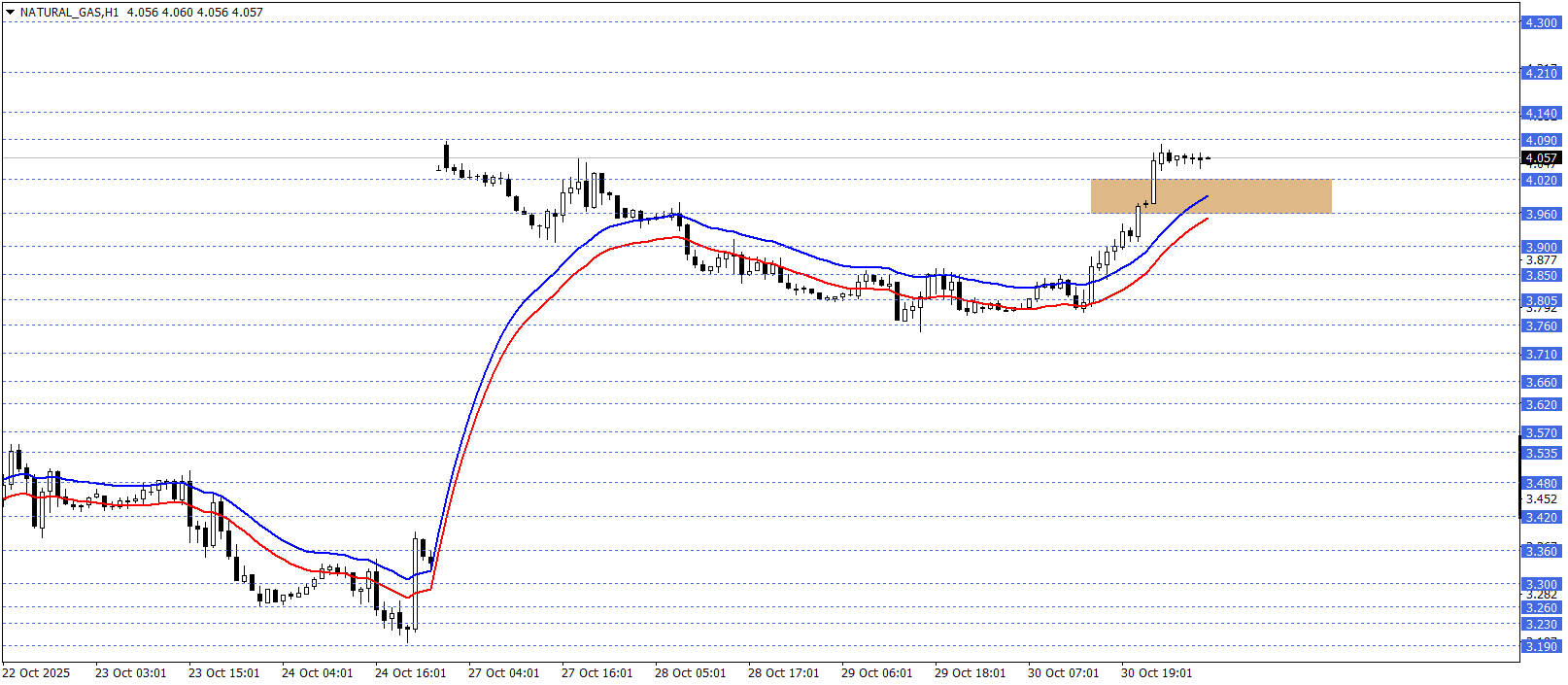Select the orange shaded rectangle zone
Screen dimensions: 1568x685
coord(1210,195)
